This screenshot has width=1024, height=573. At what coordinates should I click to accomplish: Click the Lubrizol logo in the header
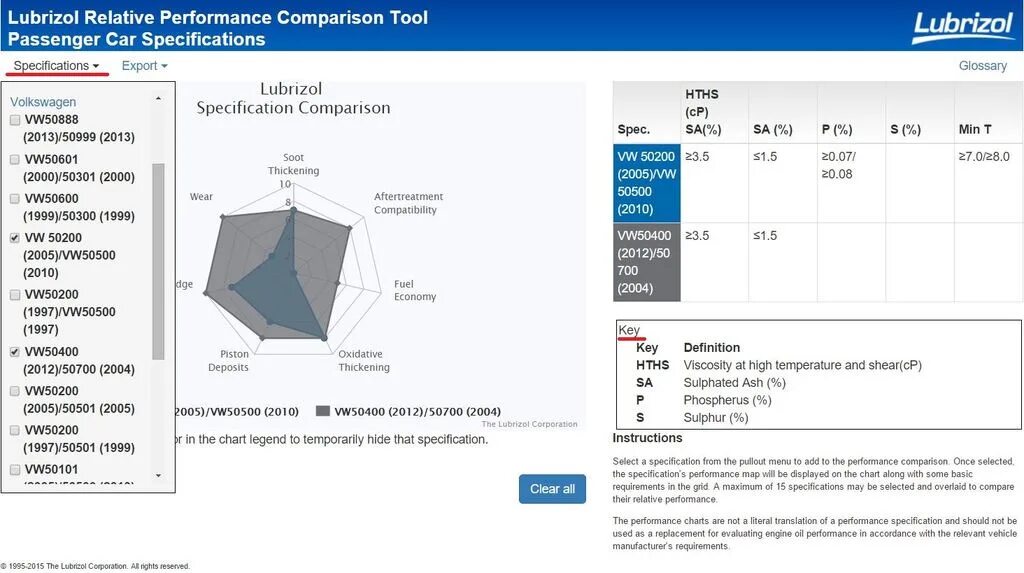pos(962,27)
